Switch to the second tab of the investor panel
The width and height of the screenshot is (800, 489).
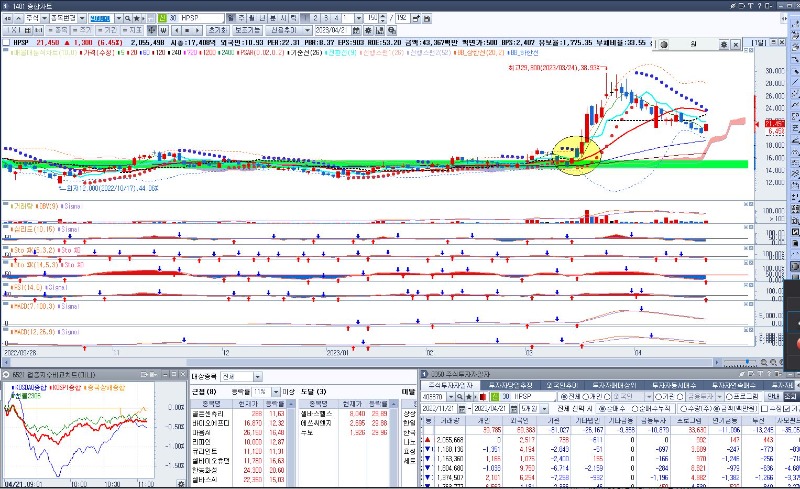coord(510,385)
